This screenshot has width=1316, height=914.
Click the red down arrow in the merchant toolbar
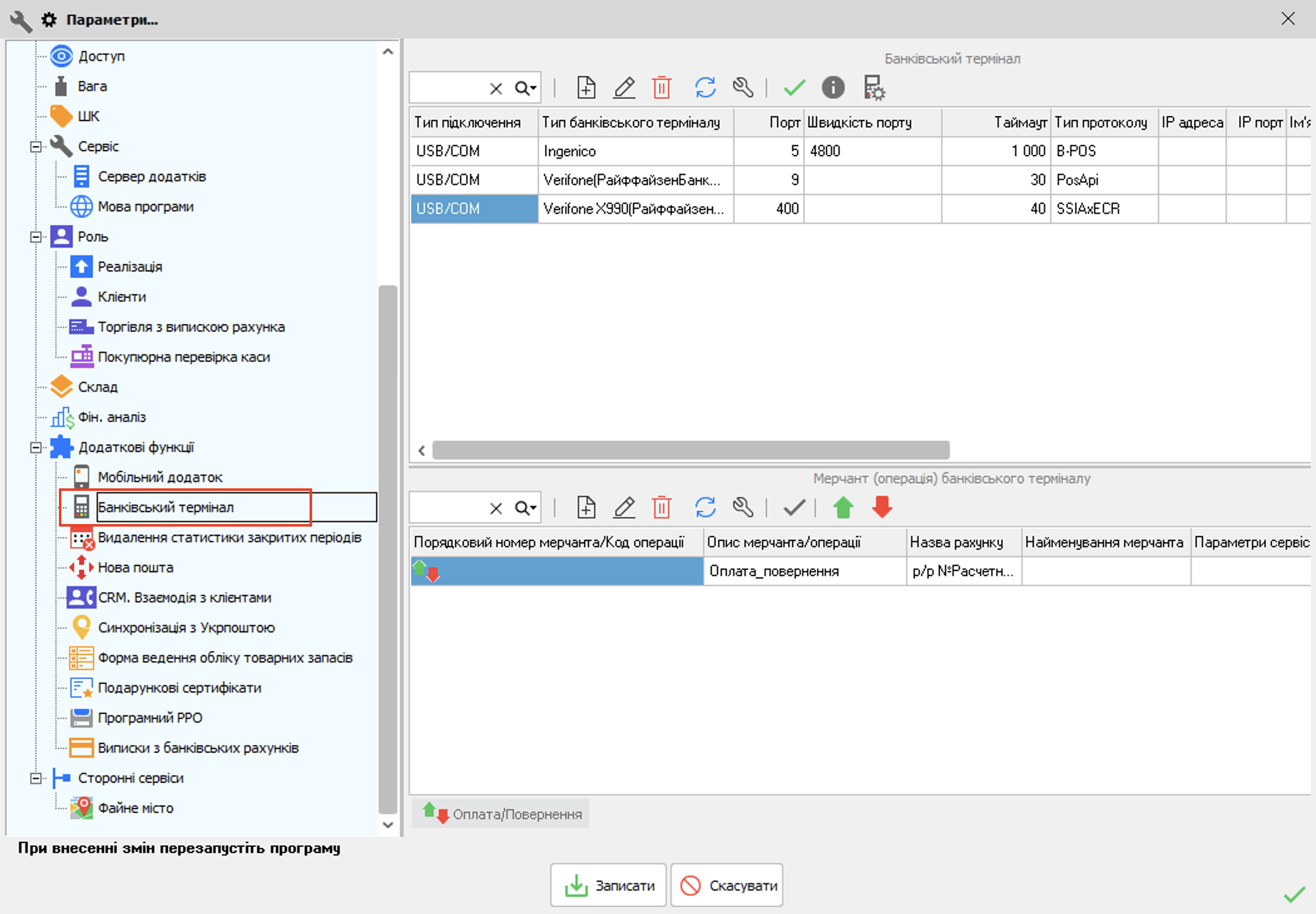(882, 507)
